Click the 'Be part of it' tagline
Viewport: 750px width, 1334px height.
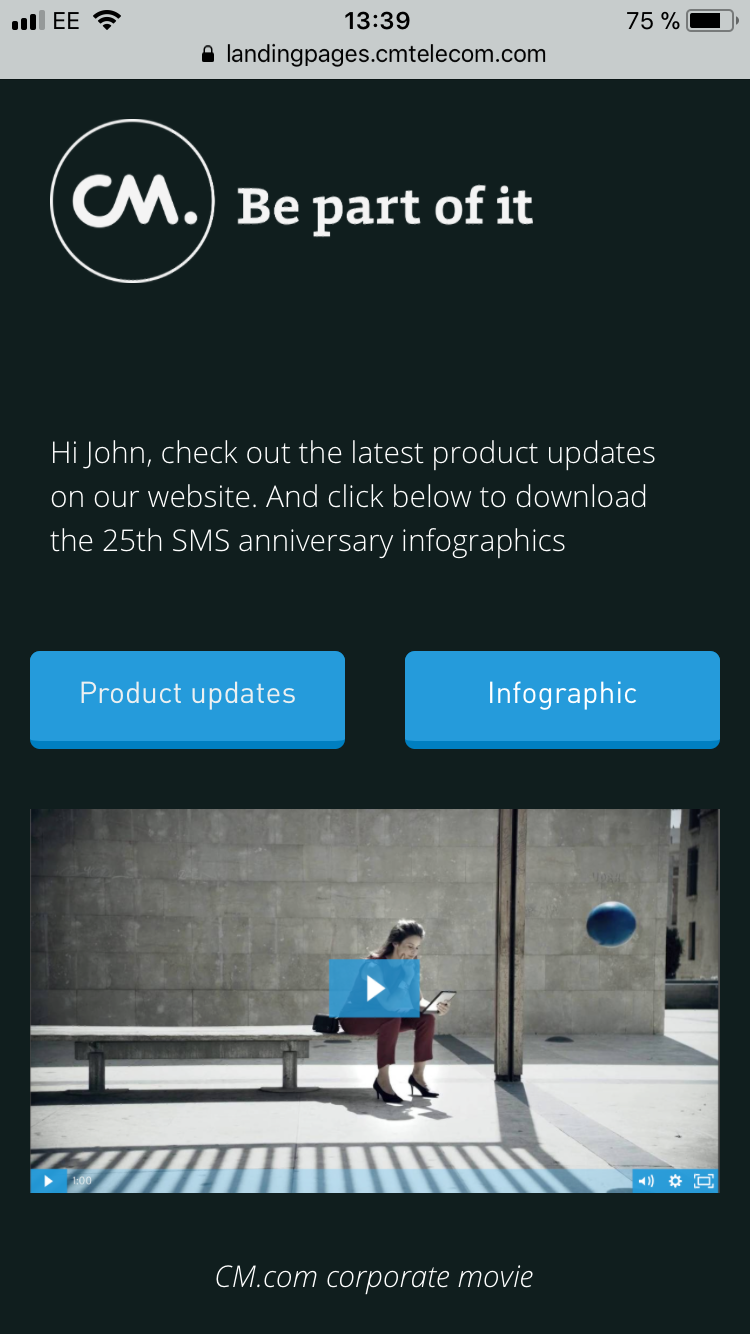pos(385,207)
